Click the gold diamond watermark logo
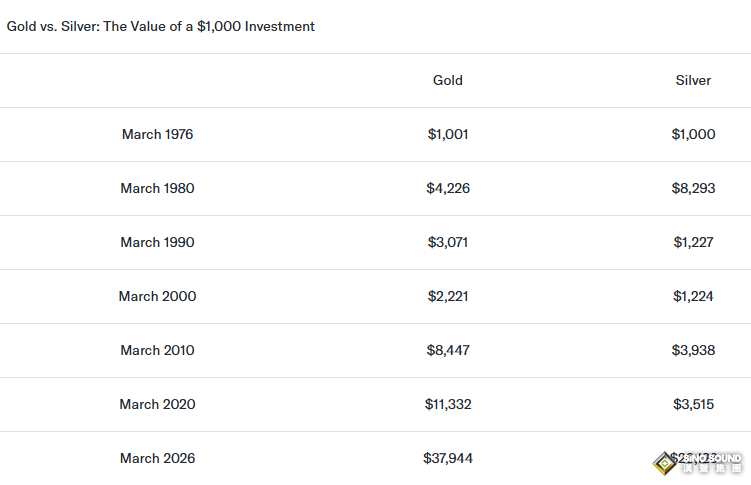 coord(664,462)
